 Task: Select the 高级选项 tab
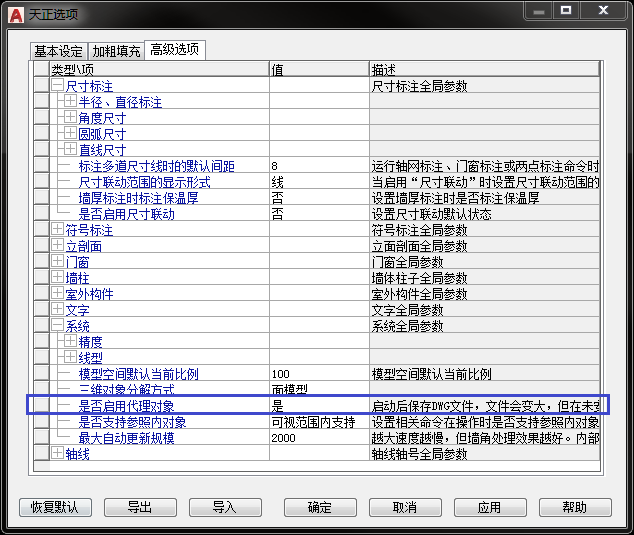point(174,49)
